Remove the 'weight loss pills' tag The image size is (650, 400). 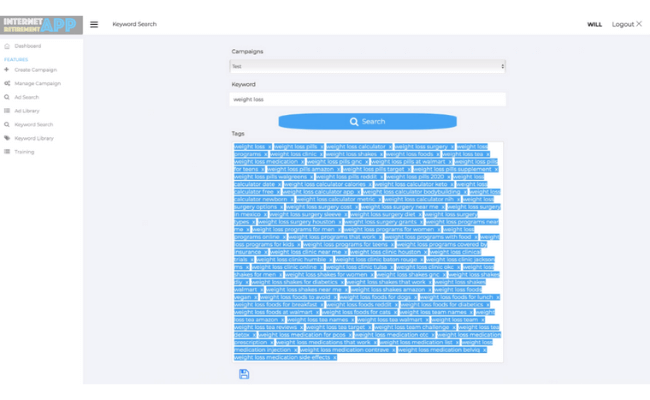tap(322, 147)
